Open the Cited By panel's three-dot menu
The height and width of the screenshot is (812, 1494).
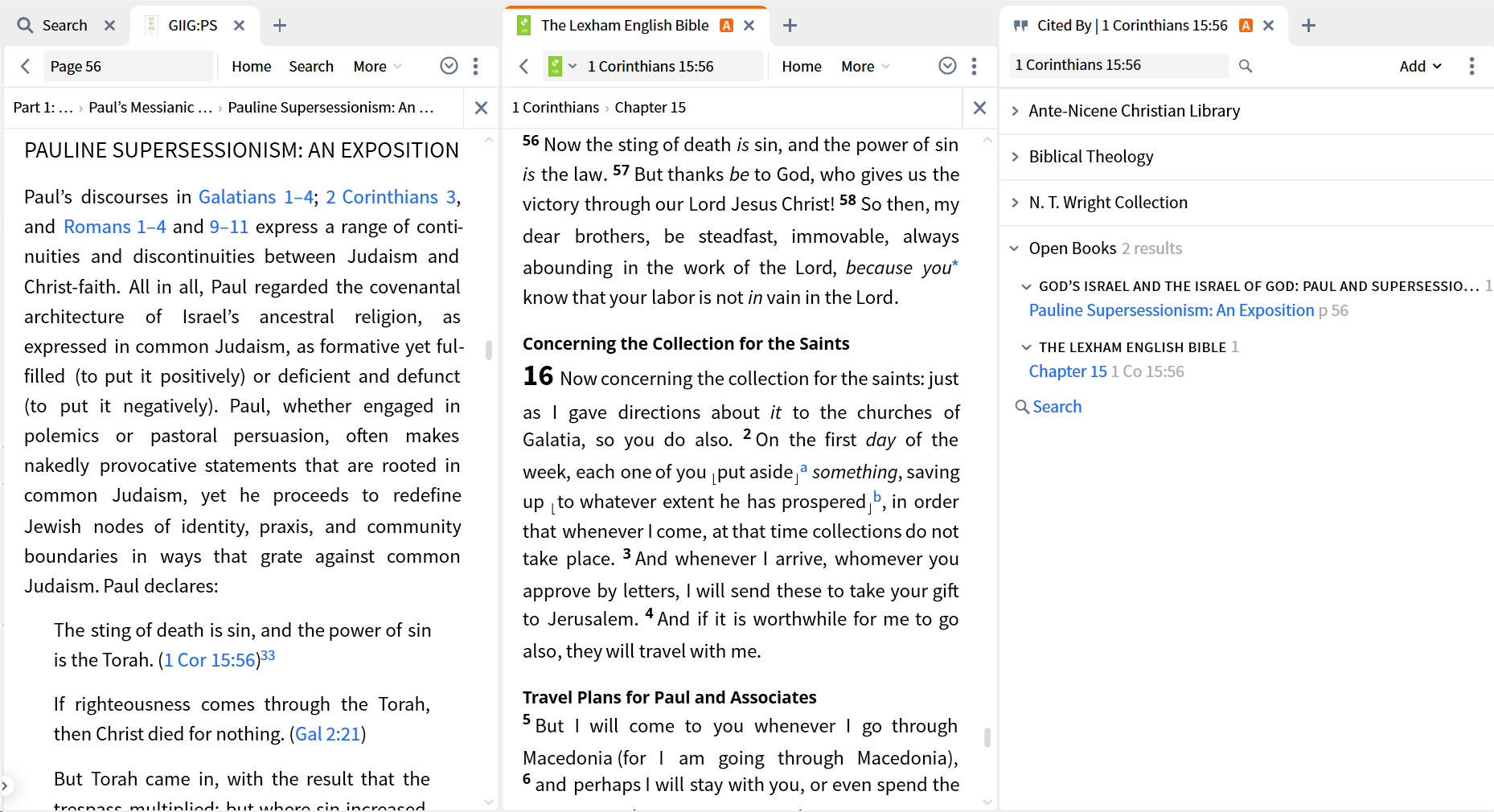coord(1472,66)
